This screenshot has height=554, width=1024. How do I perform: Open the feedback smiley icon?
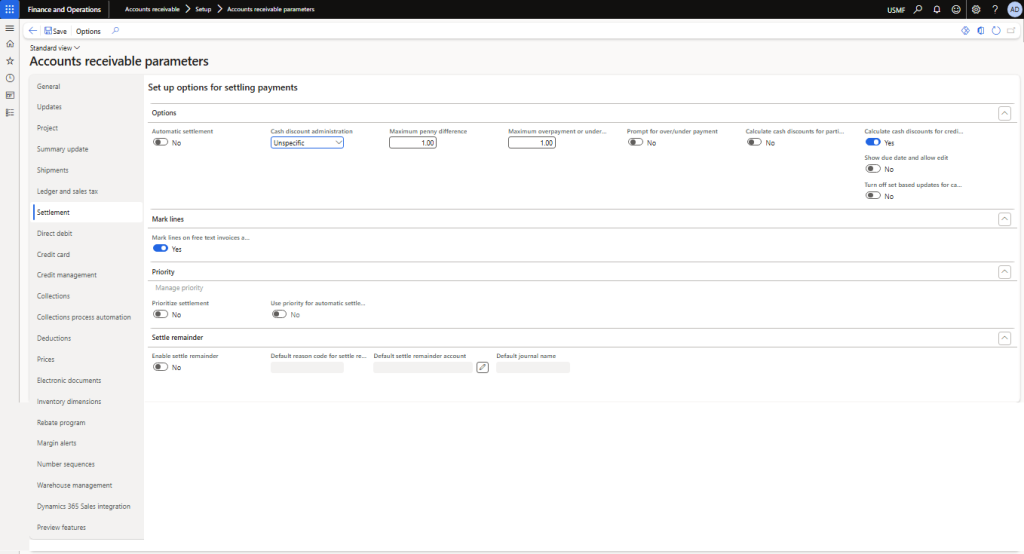(x=956, y=9)
